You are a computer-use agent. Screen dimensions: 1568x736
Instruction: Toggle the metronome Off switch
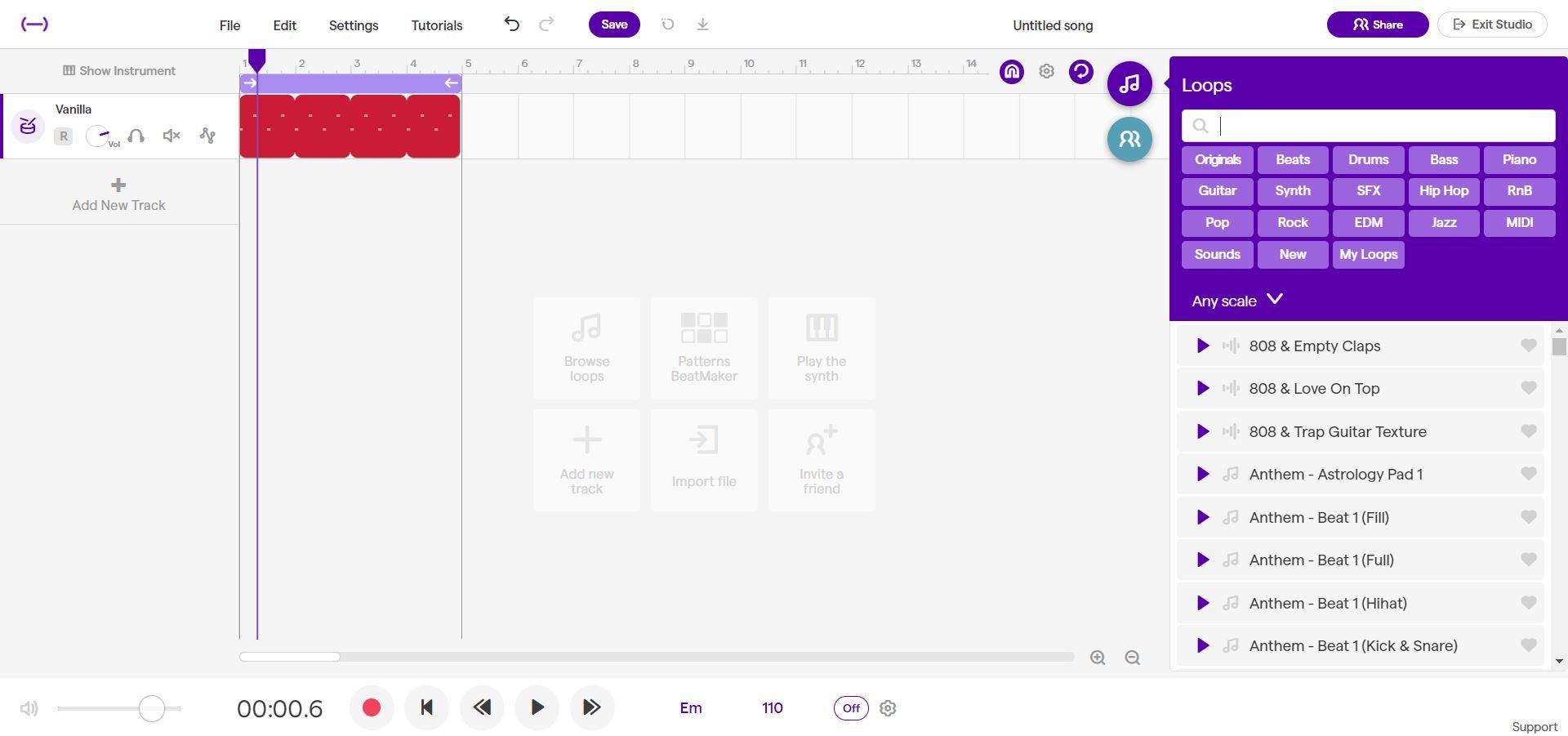click(x=851, y=708)
